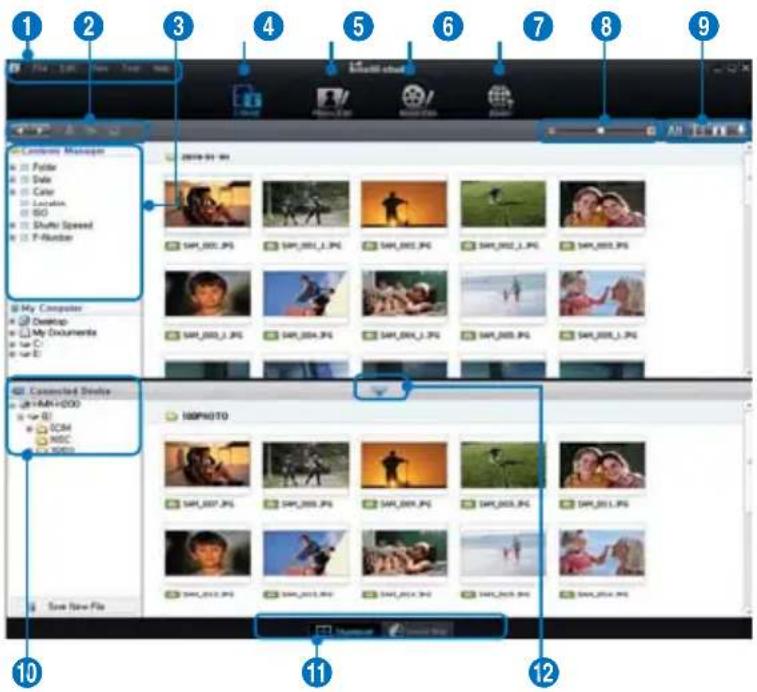Click the 100PHOTO folder icon

[x=171, y=416]
